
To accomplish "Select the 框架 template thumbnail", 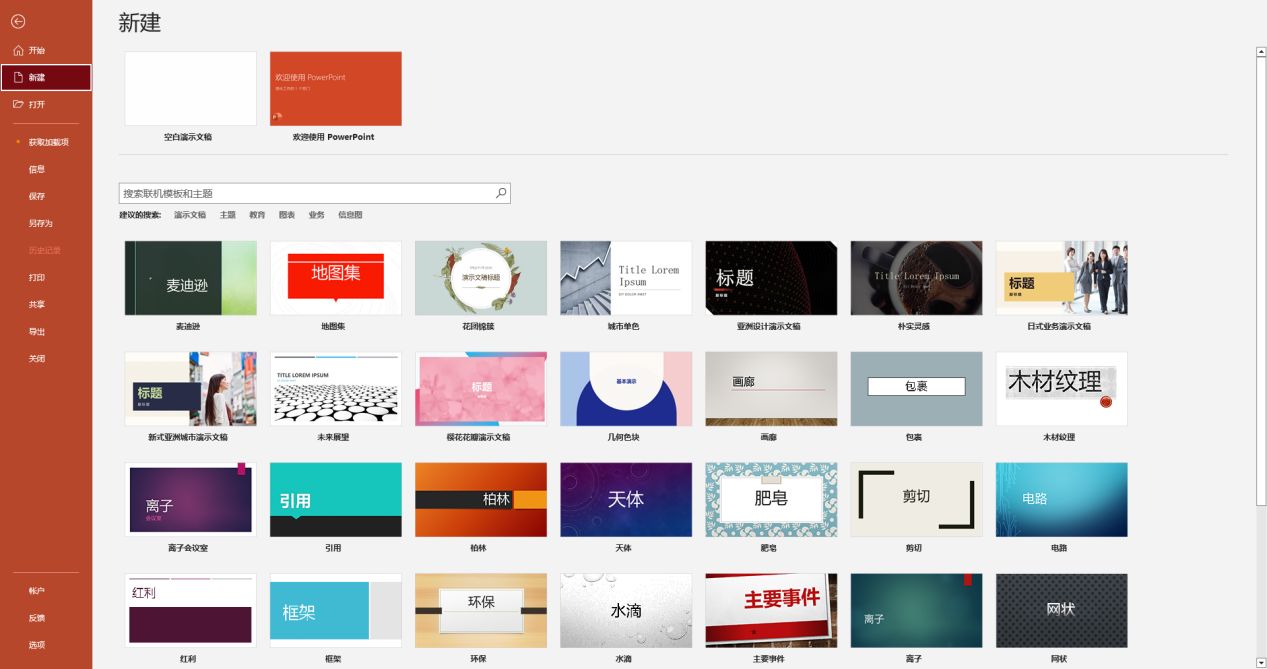I will (336, 611).
